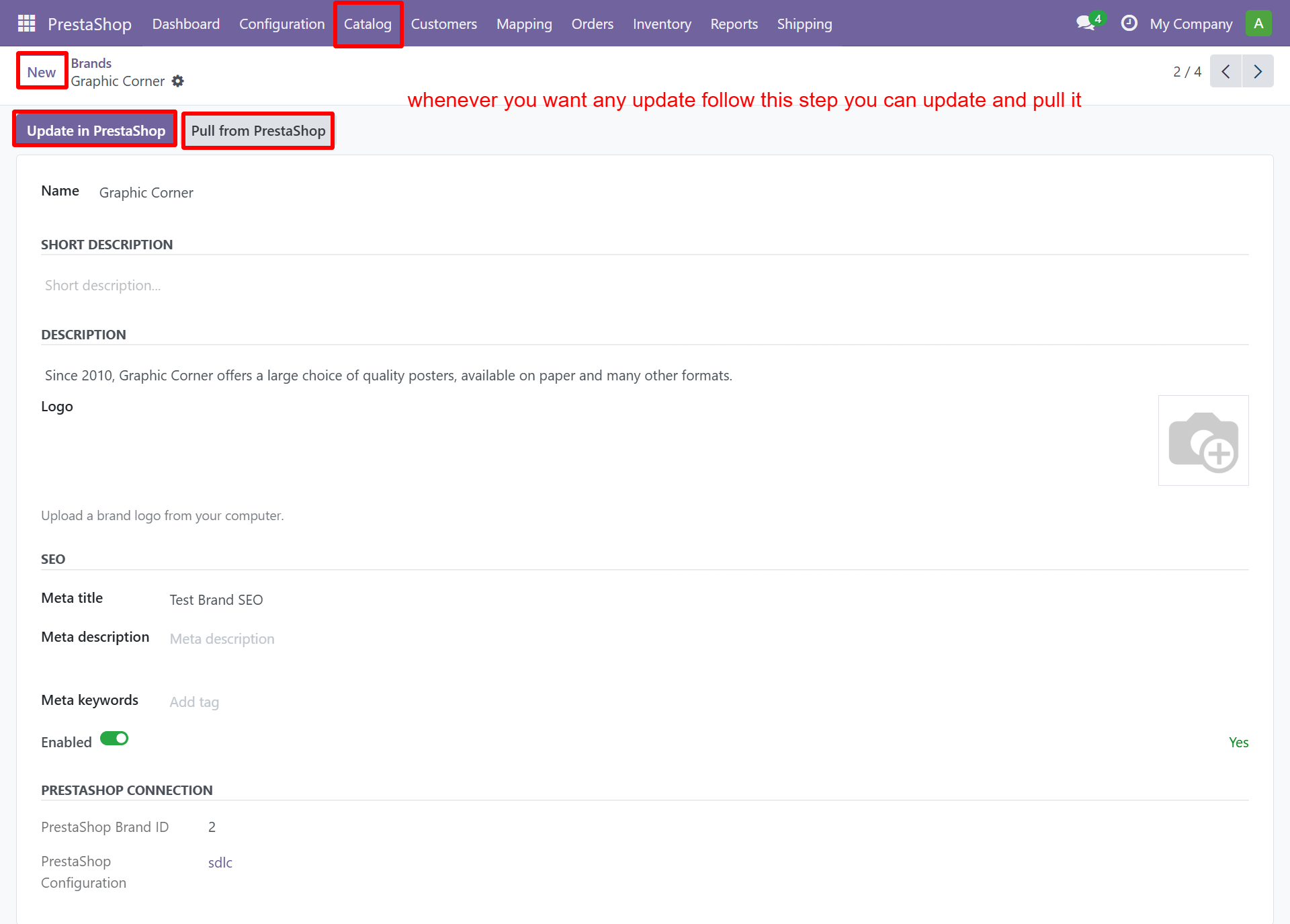
Task: Open the apps grid menu icon
Action: pyautogui.click(x=26, y=24)
